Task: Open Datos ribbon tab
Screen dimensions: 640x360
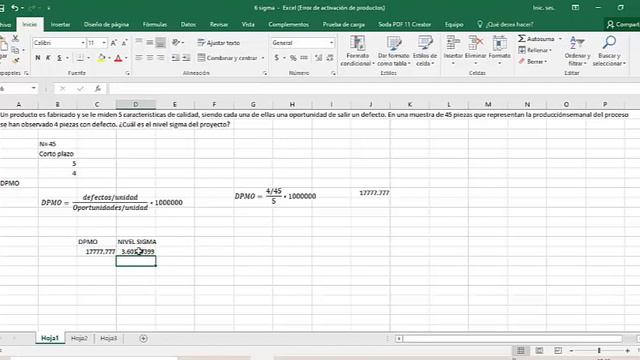Action: click(x=188, y=24)
